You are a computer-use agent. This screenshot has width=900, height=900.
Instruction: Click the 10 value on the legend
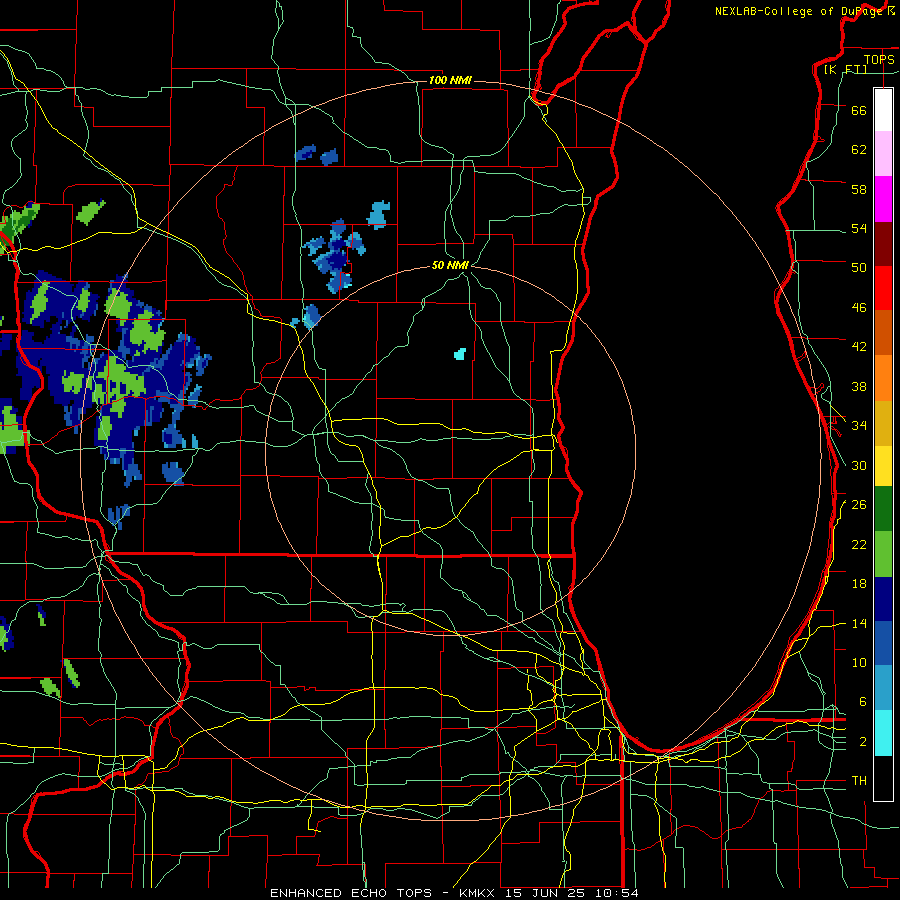pyautogui.click(x=859, y=662)
